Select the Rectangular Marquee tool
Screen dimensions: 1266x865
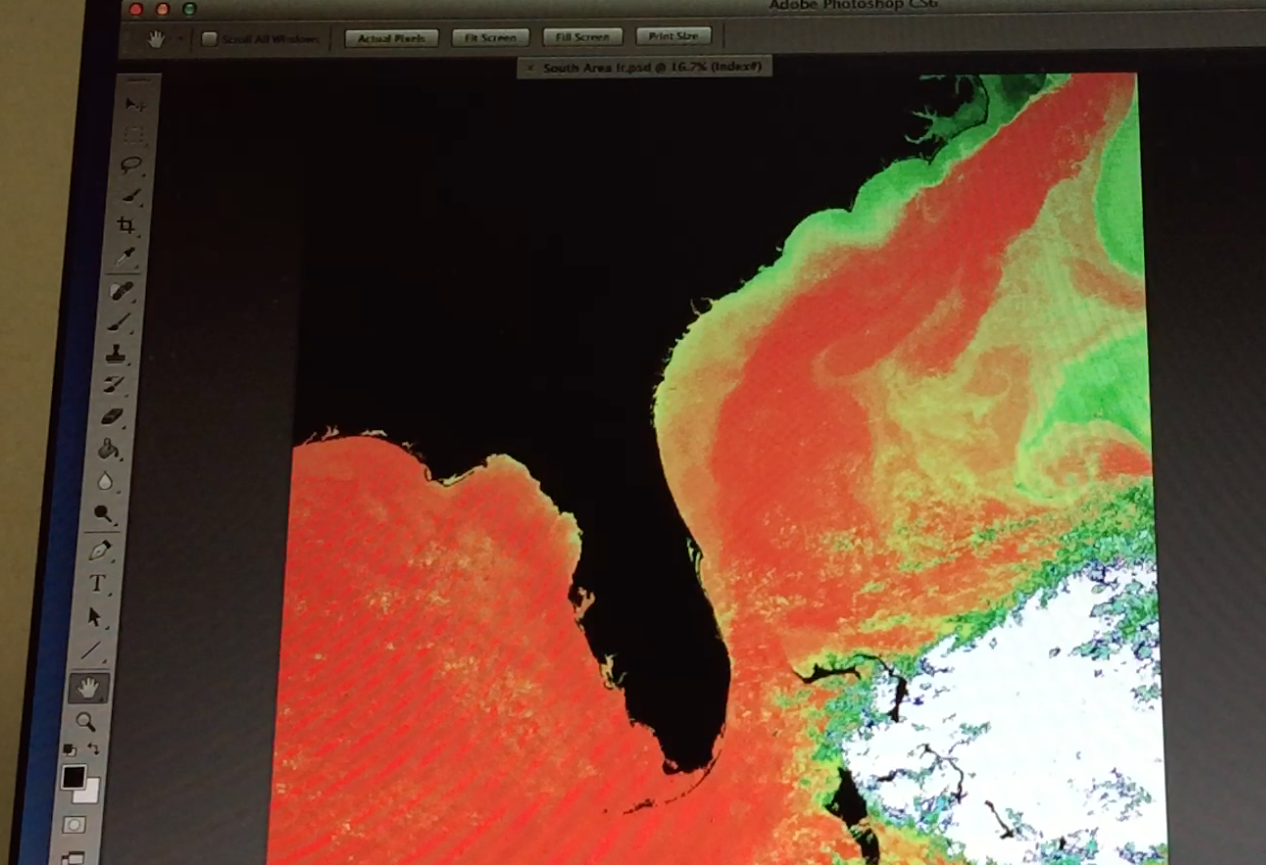tap(134, 134)
